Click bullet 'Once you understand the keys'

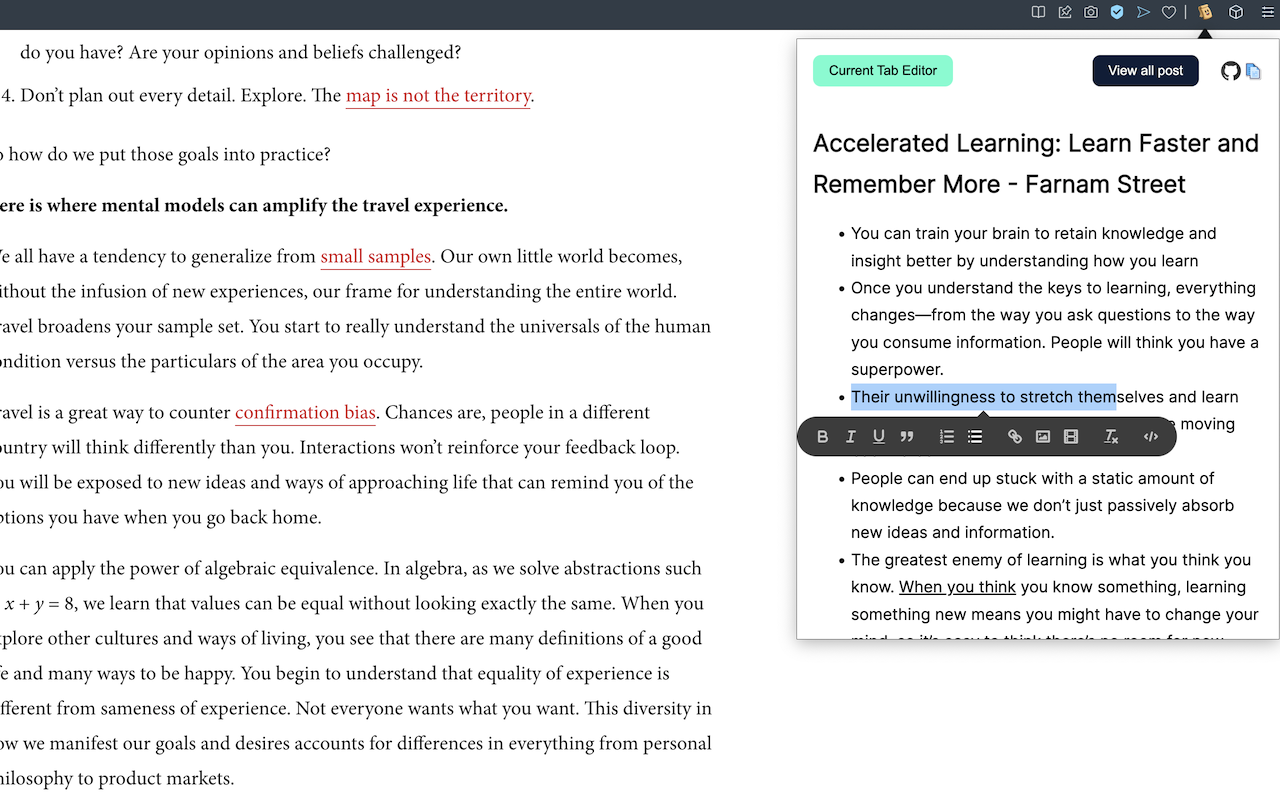click(x=1055, y=329)
